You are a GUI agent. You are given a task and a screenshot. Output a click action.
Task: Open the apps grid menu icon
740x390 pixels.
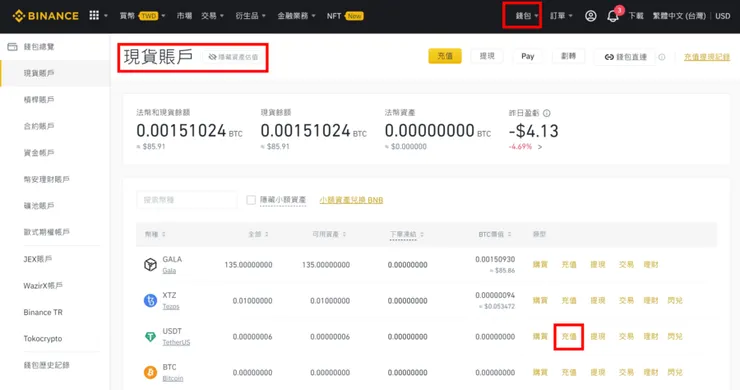tap(94, 16)
